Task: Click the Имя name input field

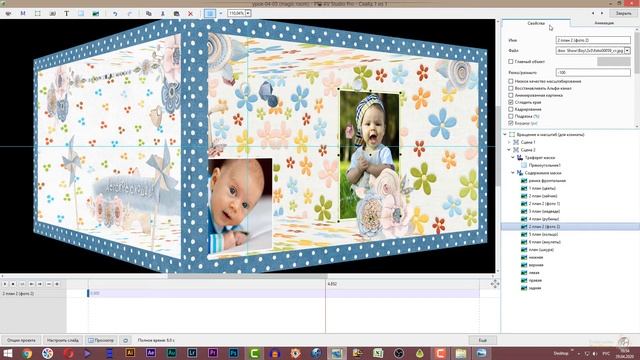Action: (x=593, y=40)
